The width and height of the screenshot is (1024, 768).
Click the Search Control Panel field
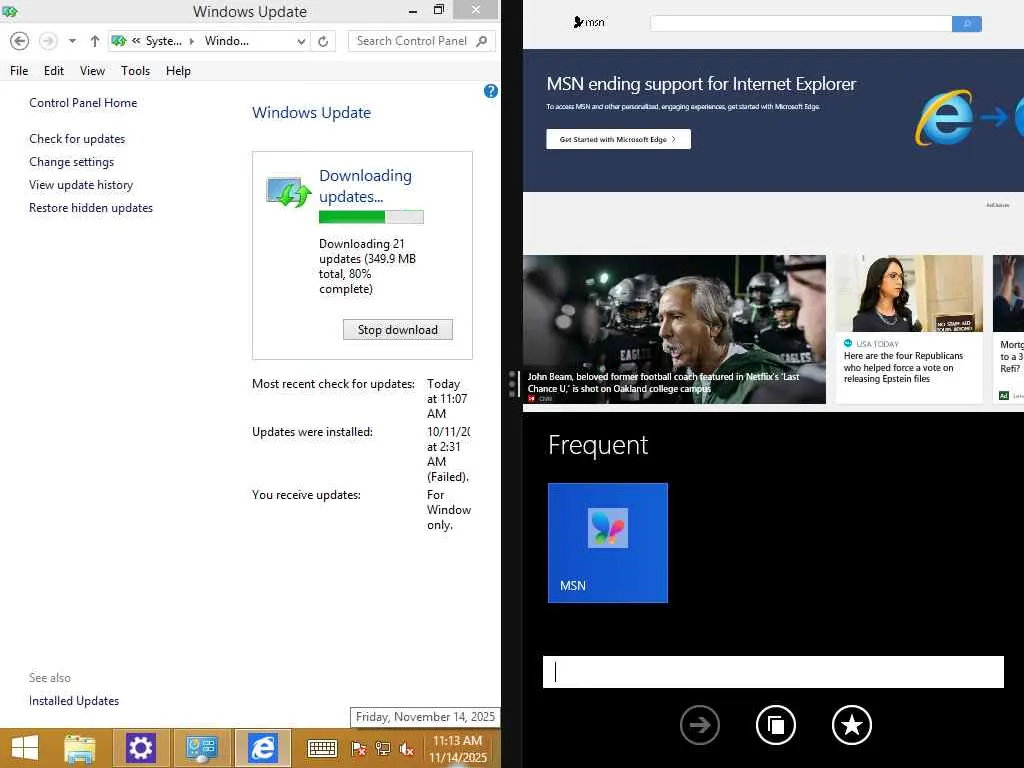point(411,41)
